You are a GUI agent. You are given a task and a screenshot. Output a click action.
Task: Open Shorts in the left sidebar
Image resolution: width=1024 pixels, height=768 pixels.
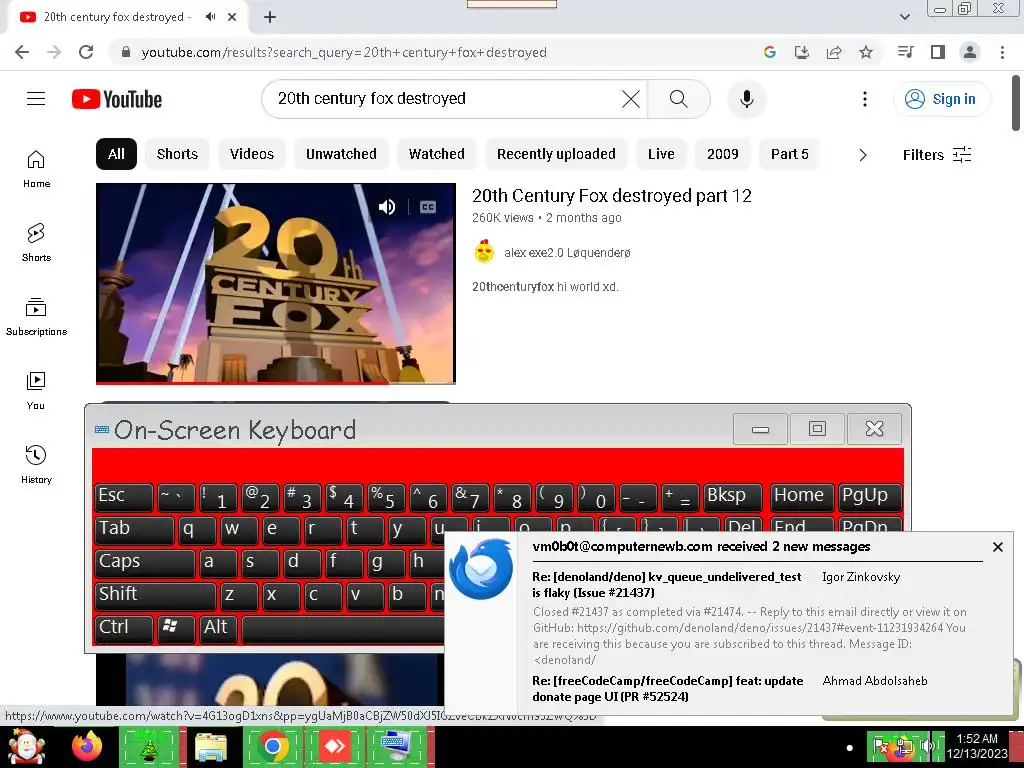(x=36, y=242)
